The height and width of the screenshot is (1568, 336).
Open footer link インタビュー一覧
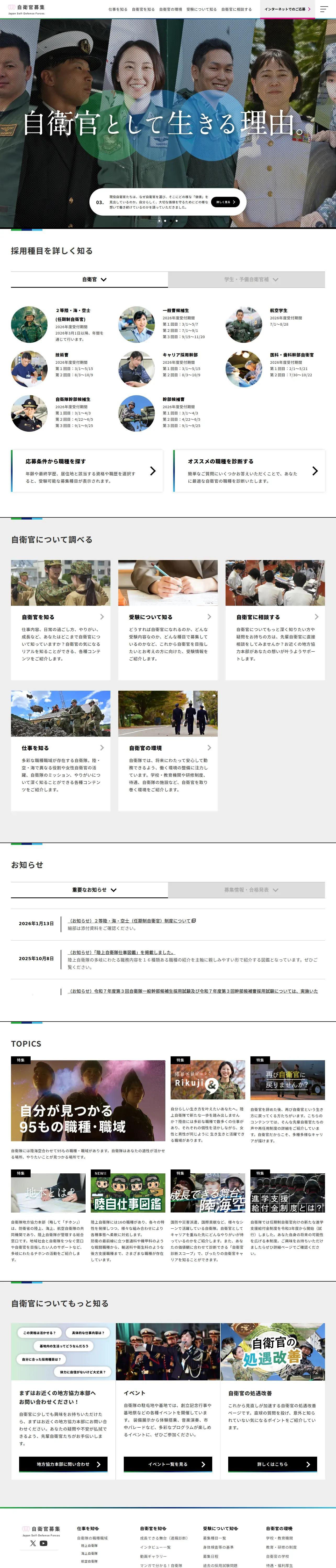click(155, 1547)
